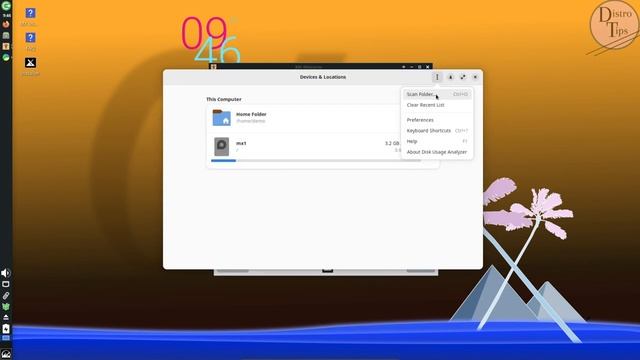This screenshot has height=360, width=640.
Task: Open the bottom gauge start-menu icon
Action: tap(6, 354)
